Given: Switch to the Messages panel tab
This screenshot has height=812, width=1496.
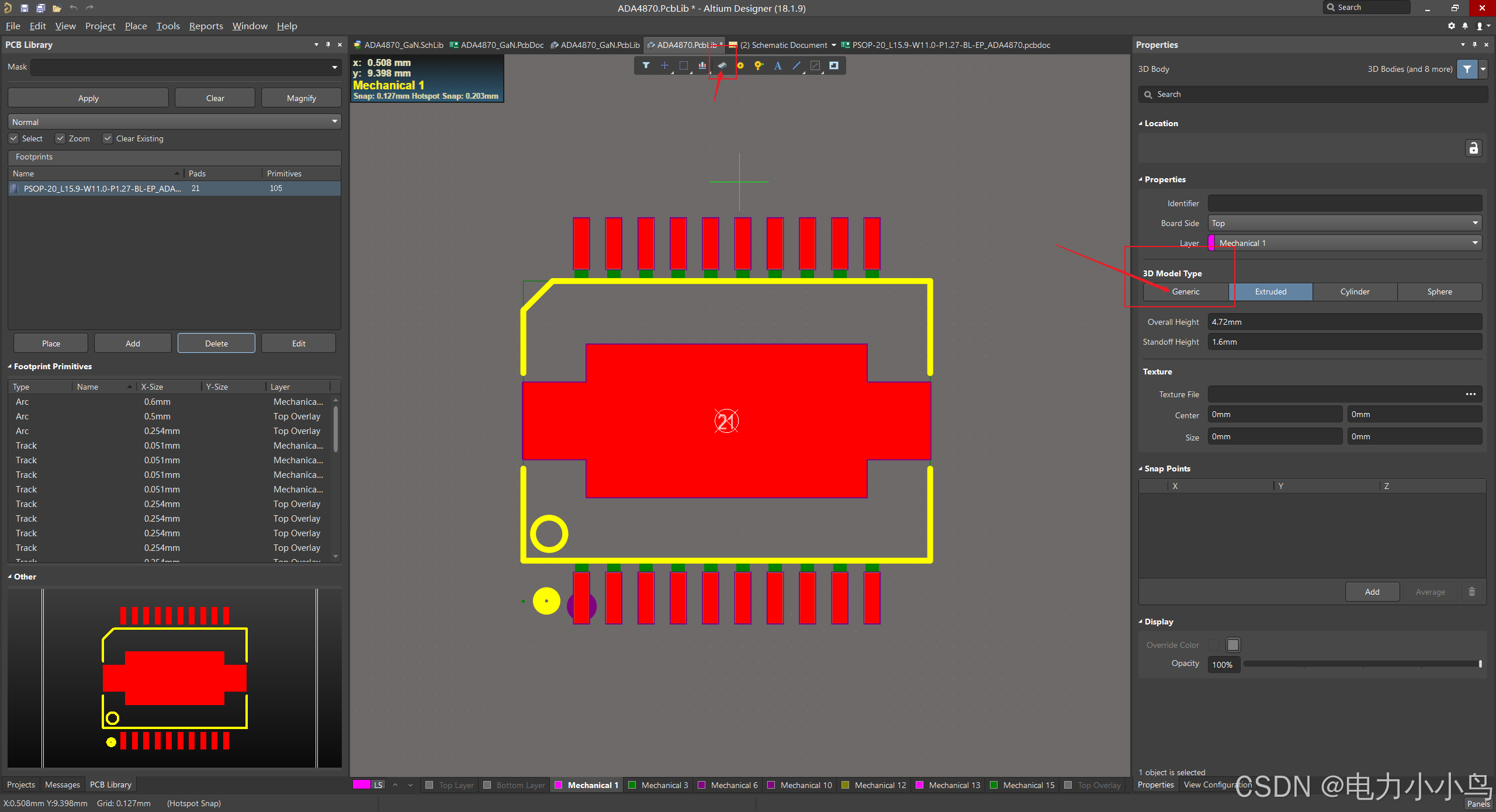Looking at the screenshot, I should 63,785.
